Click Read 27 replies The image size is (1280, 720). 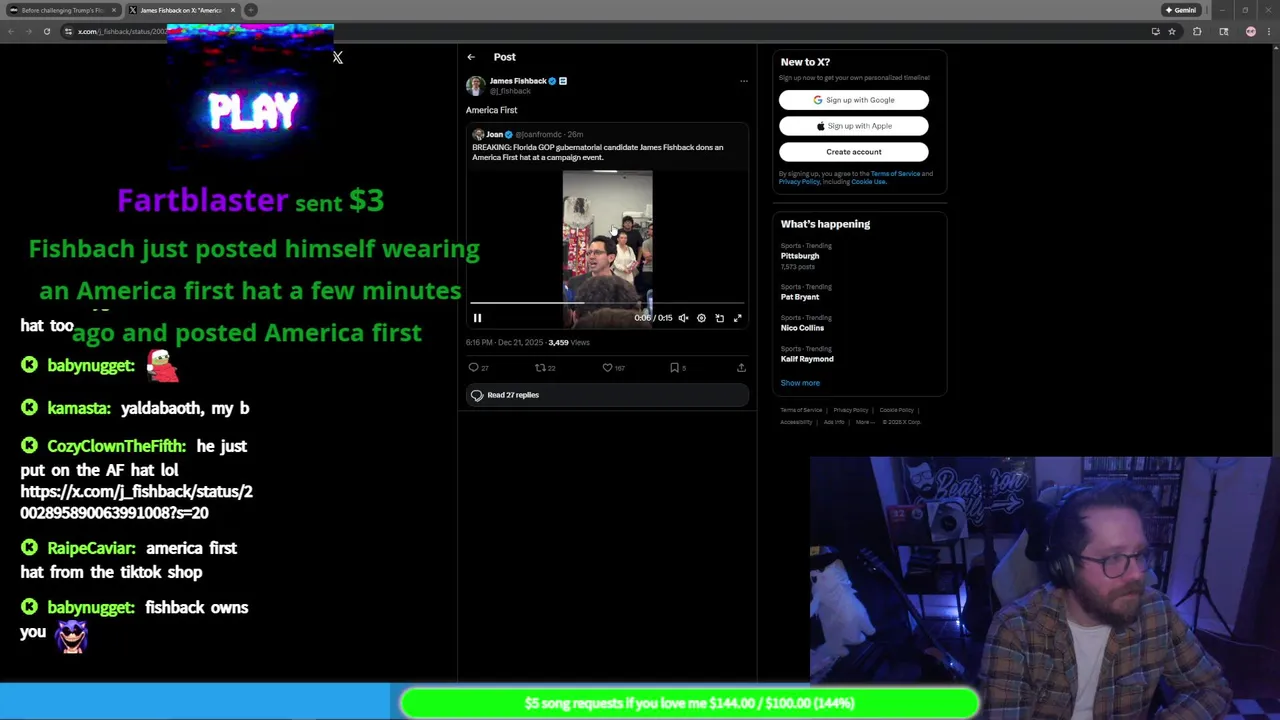click(607, 395)
